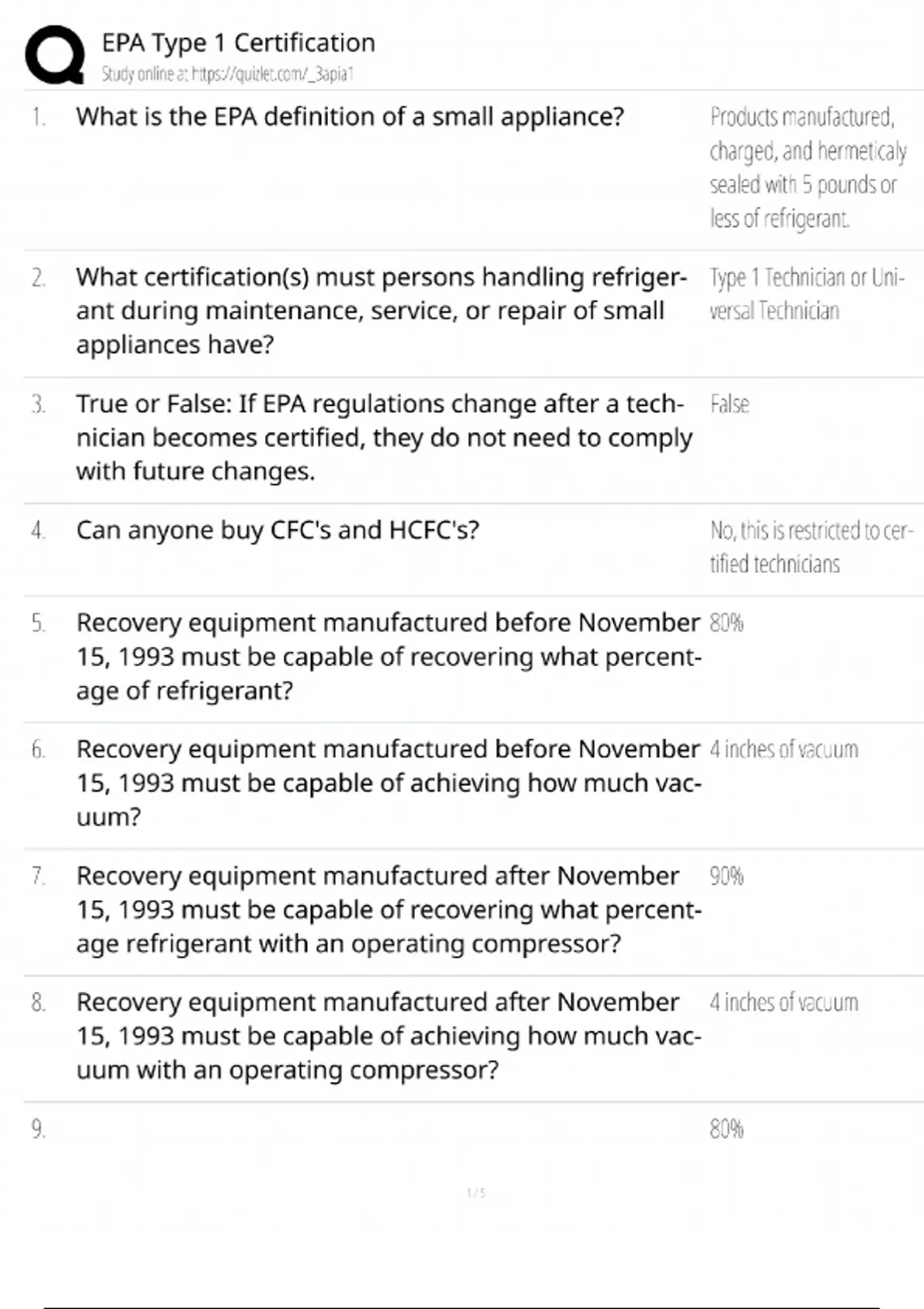Select the True or False regulations question

tap(383, 437)
